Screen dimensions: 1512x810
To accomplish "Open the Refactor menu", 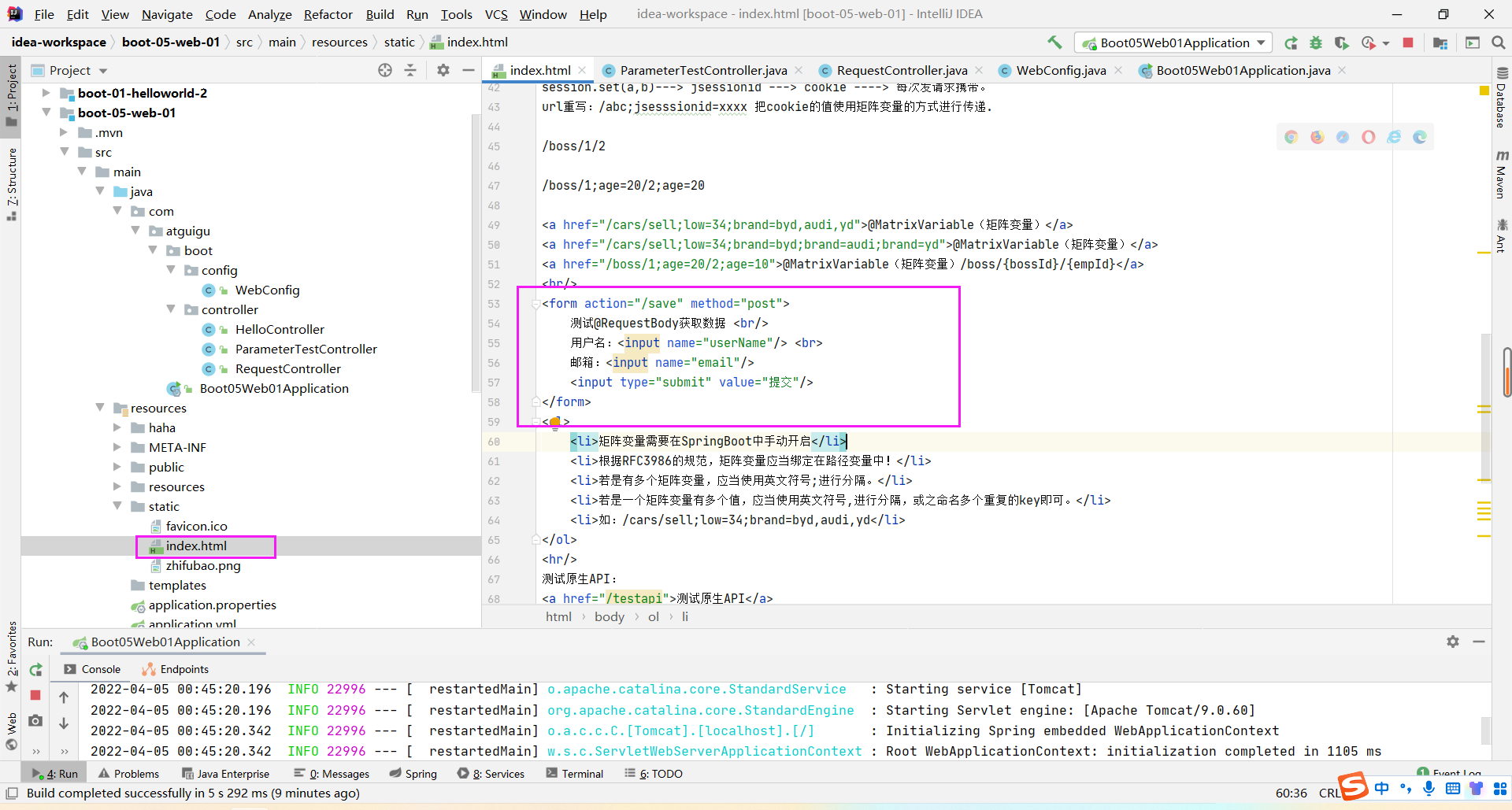I will click(328, 14).
